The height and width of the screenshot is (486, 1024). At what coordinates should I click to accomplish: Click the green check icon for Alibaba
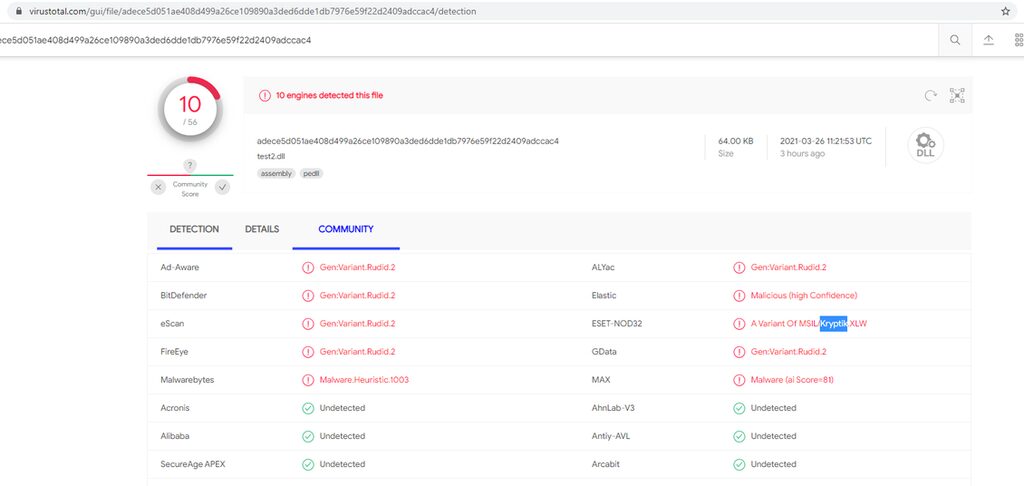click(308, 436)
